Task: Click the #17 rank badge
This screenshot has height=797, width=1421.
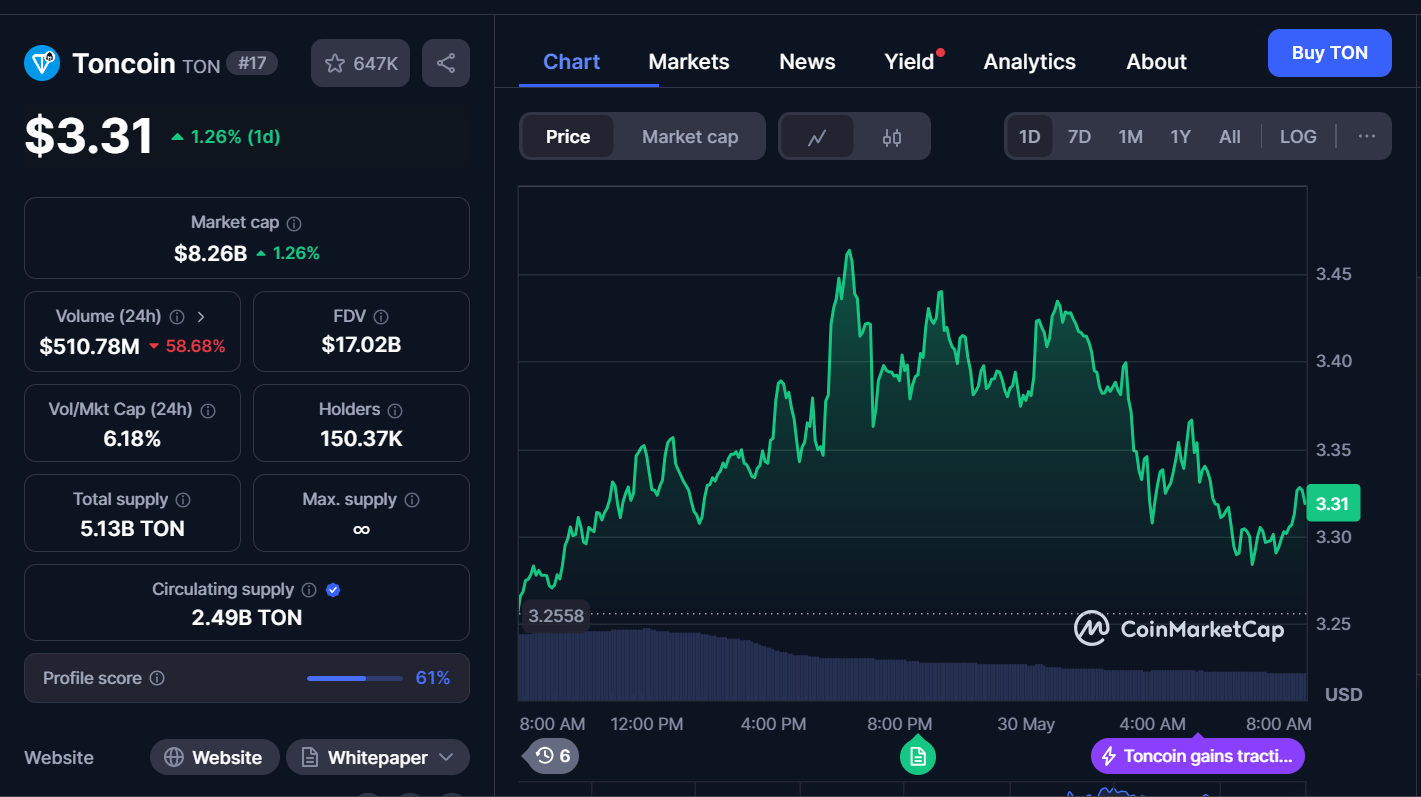Action: click(x=252, y=64)
